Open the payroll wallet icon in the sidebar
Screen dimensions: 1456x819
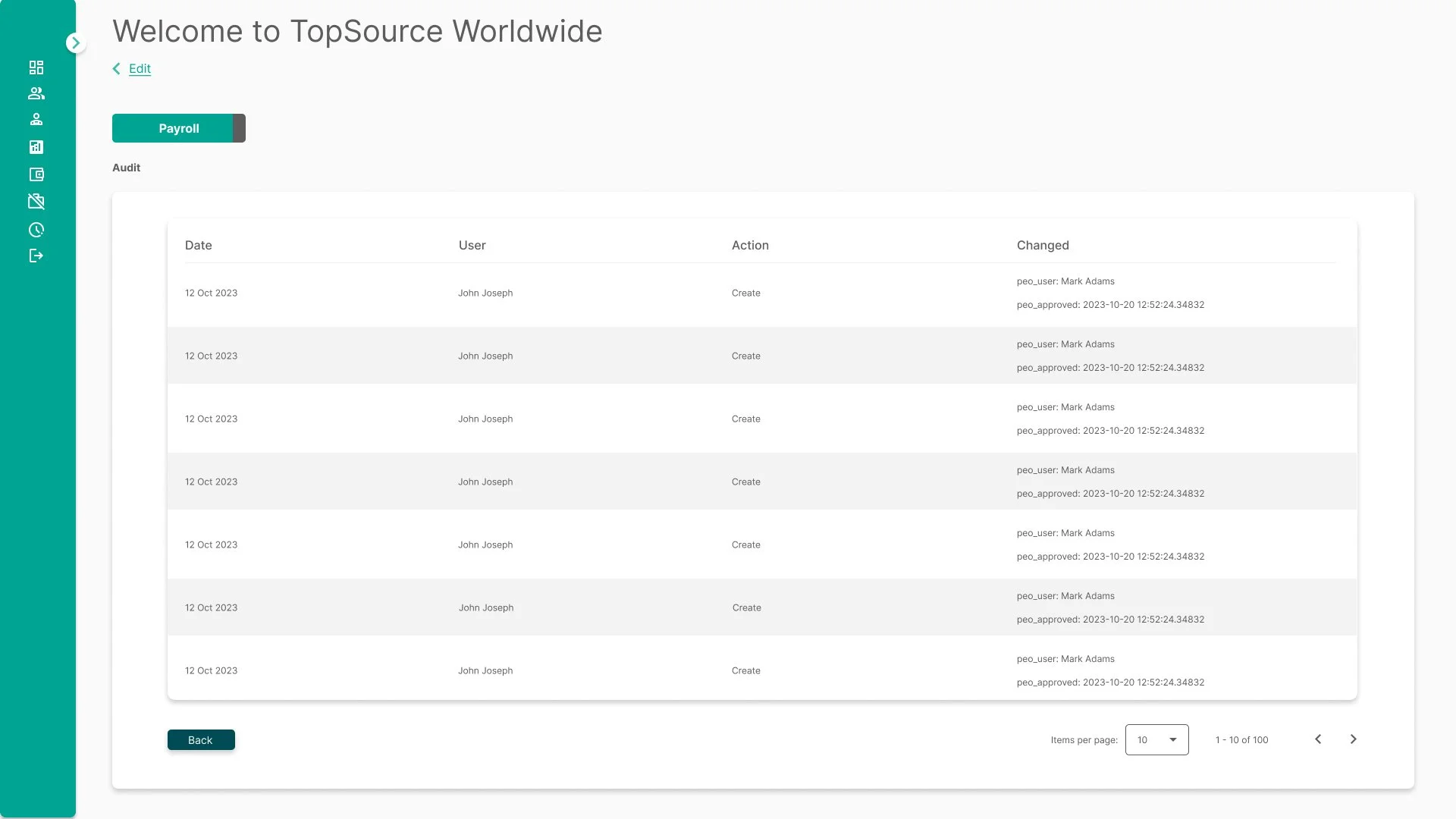(x=36, y=174)
